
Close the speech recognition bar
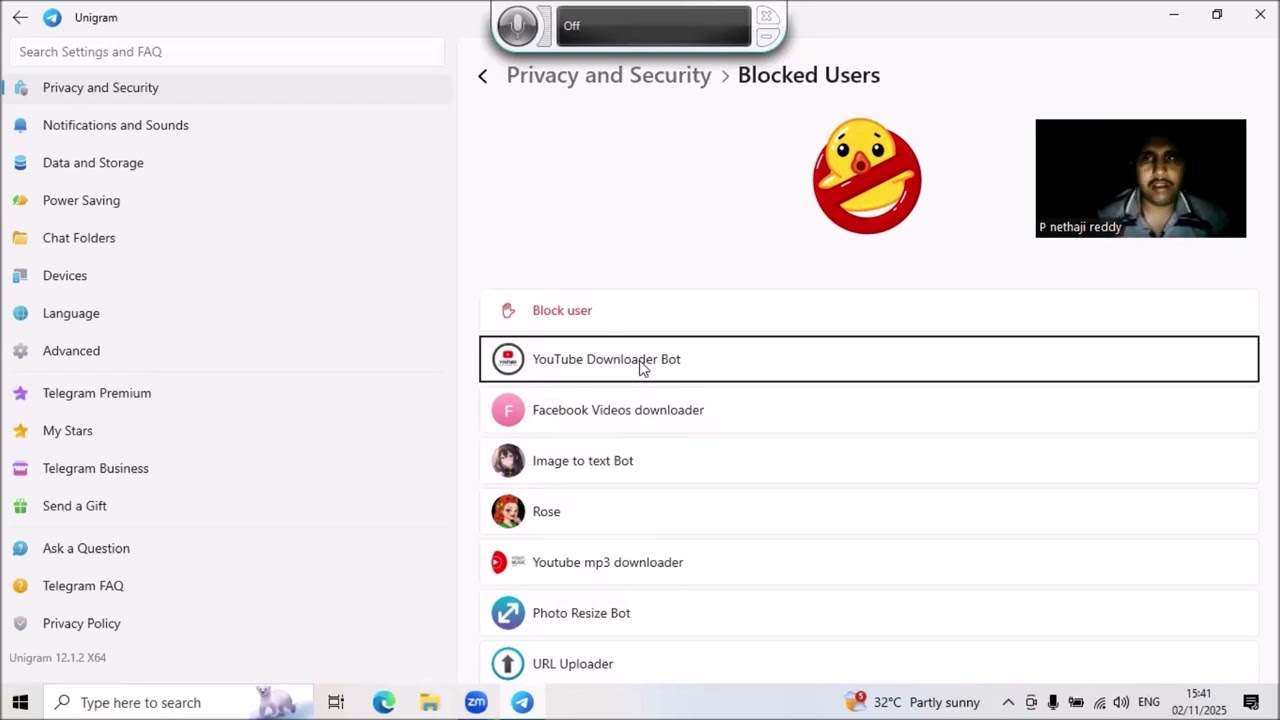click(x=767, y=16)
